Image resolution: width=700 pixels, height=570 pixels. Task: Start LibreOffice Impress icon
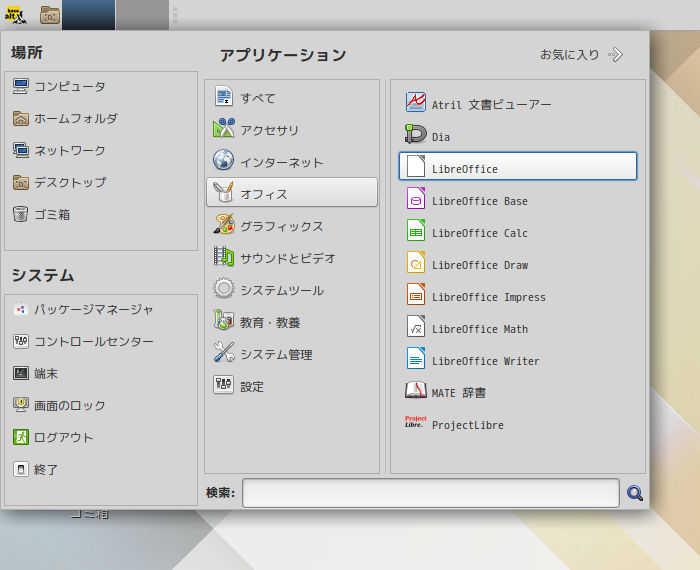pos(416,295)
